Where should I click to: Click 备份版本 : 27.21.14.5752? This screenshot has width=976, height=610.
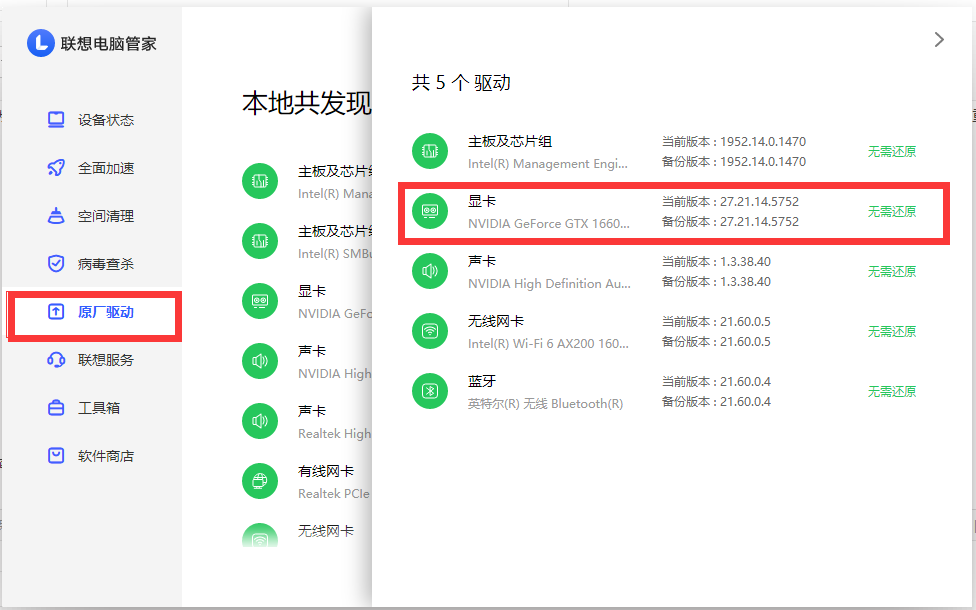(x=730, y=222)
